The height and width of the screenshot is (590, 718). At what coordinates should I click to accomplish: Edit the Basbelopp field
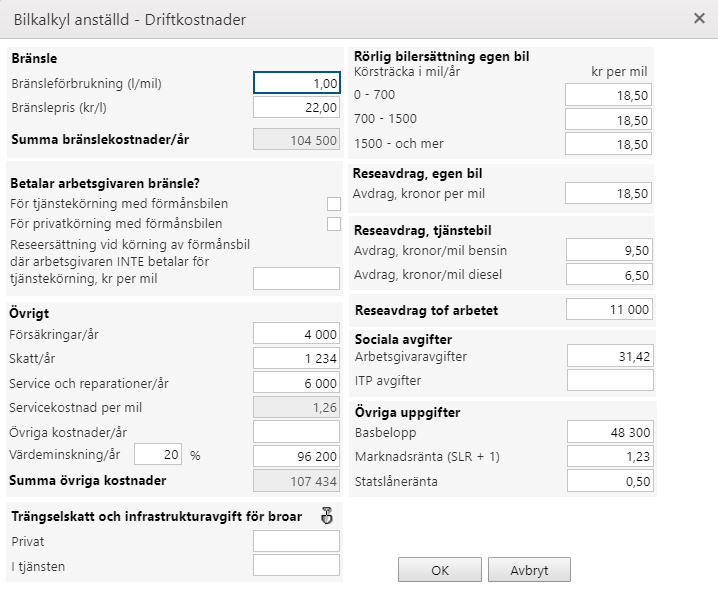pos(610,432)
